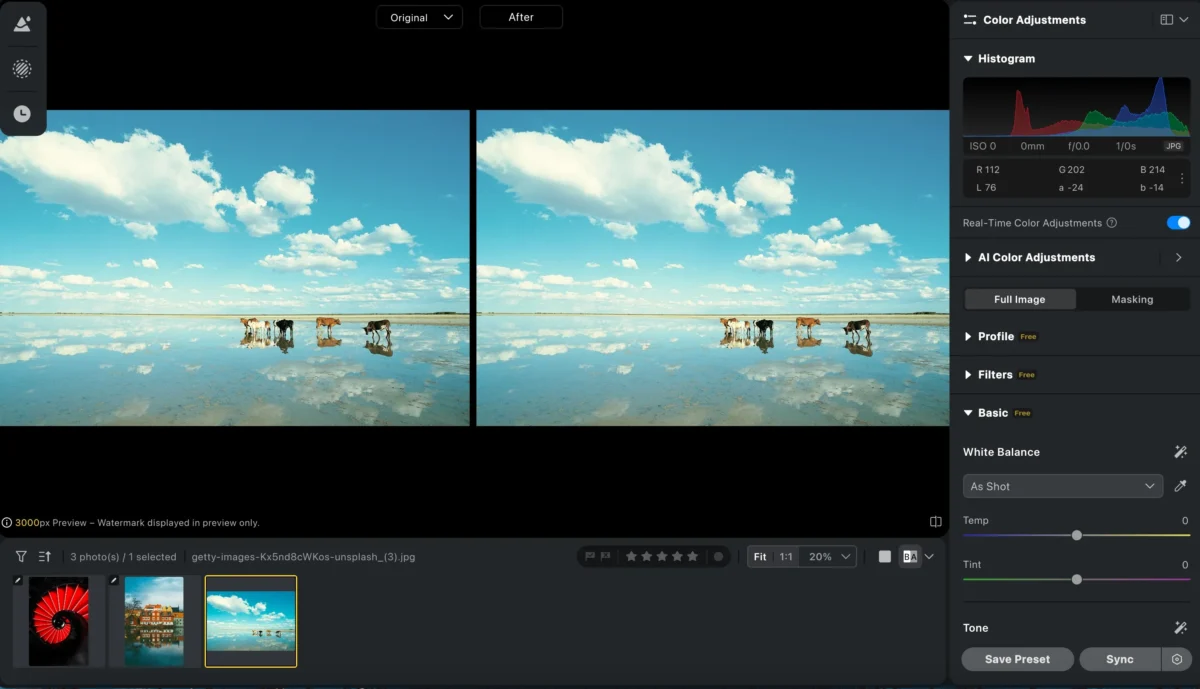Open sync settings hexagon icon
Image resolution: width=1200 pixels, height=689 pixels.
(x=1177, y=659)
